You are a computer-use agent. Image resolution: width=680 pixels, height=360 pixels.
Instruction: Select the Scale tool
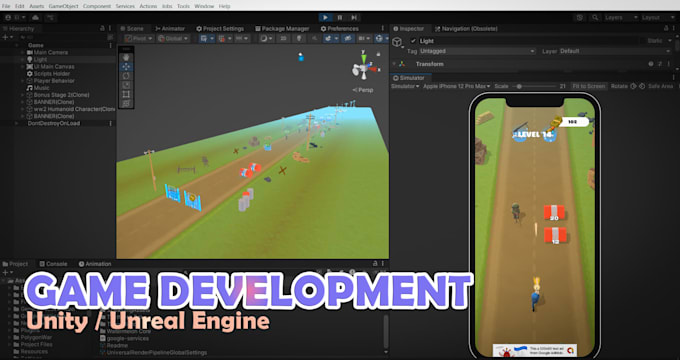[x=126, y=85]
